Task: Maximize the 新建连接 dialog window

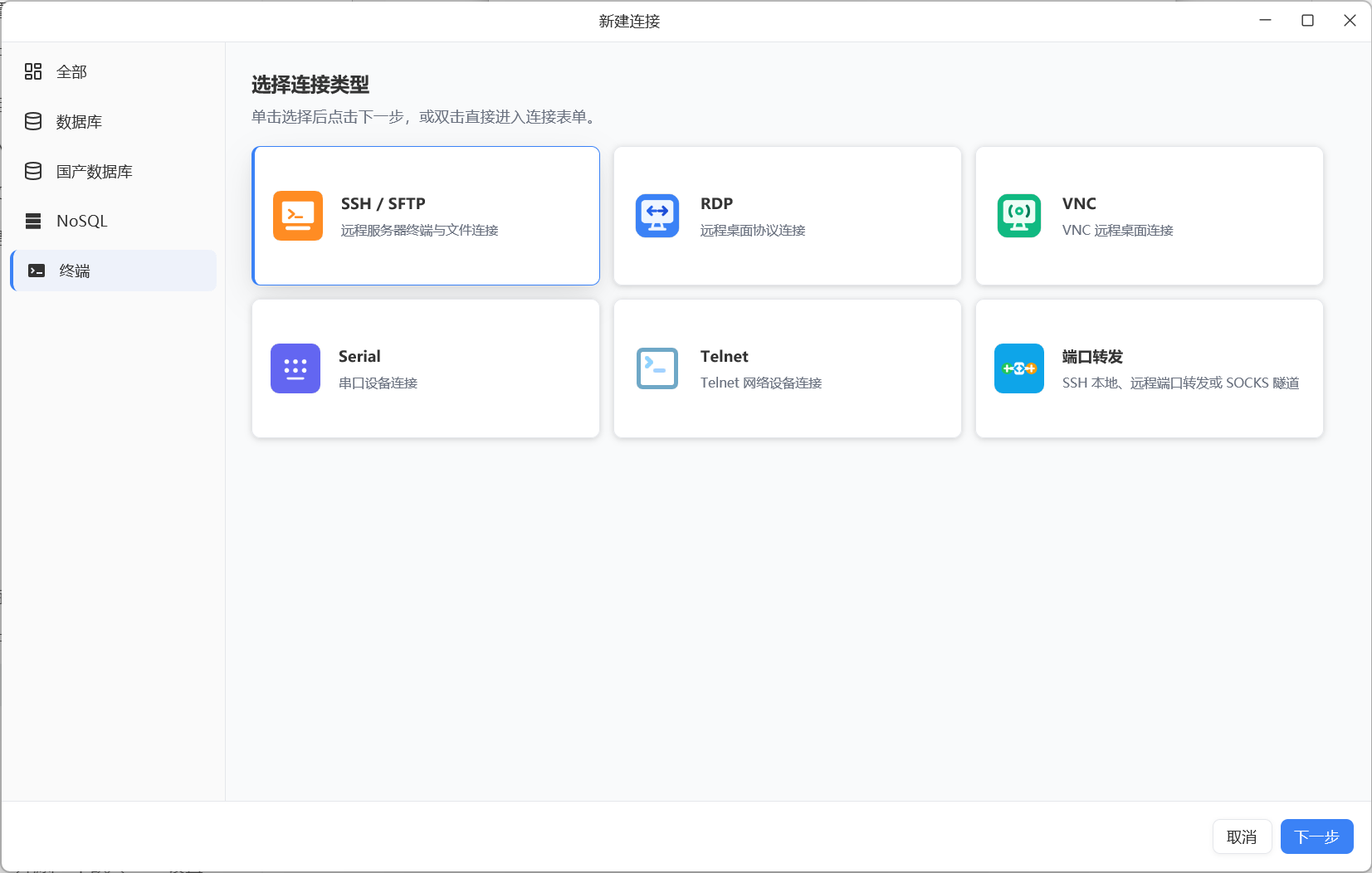Action: click(x=1308, y=21)
